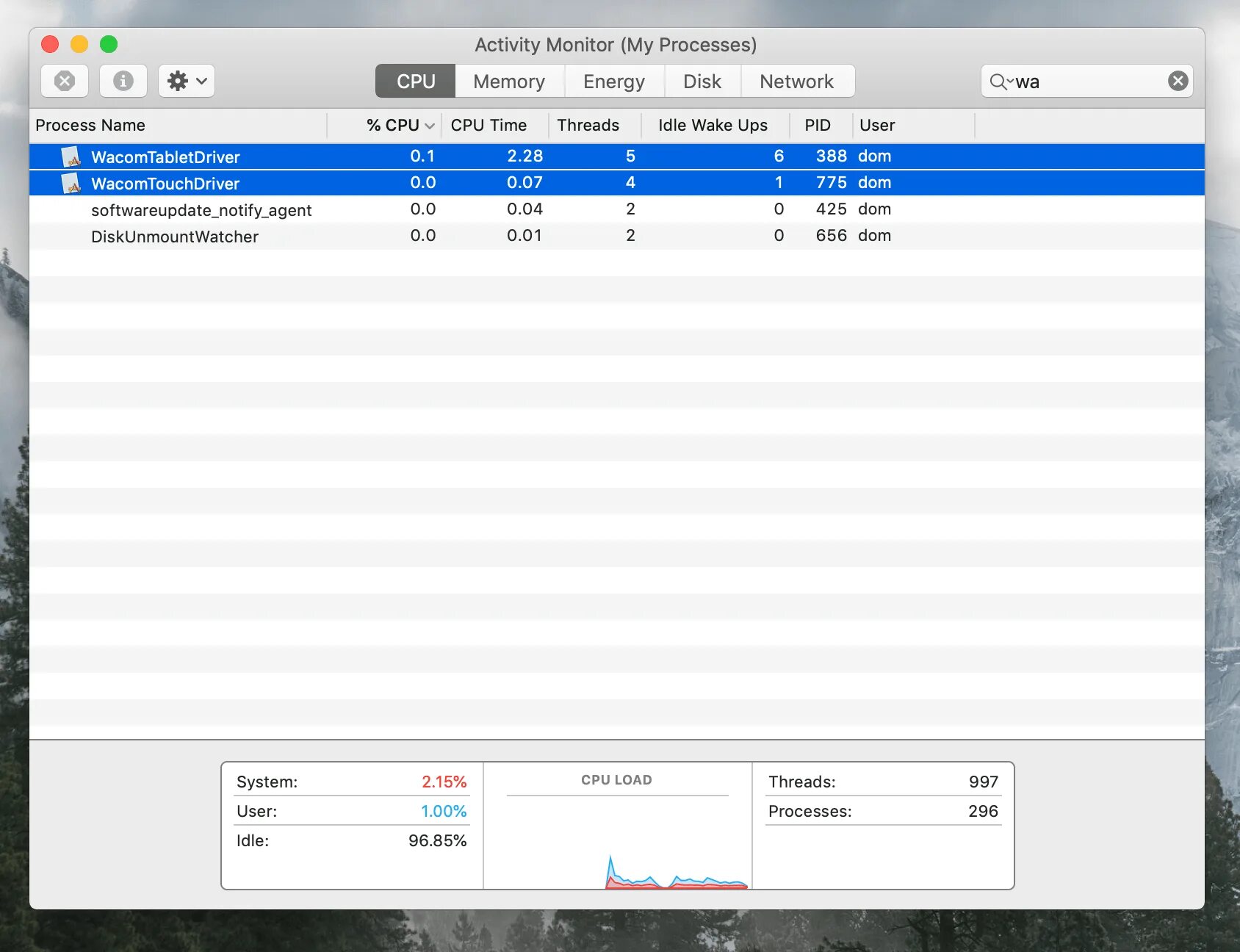The width and height of the screenshot is (1240, 952).
Task: Click the Quit Process stop icon
Action: [65, 81]
